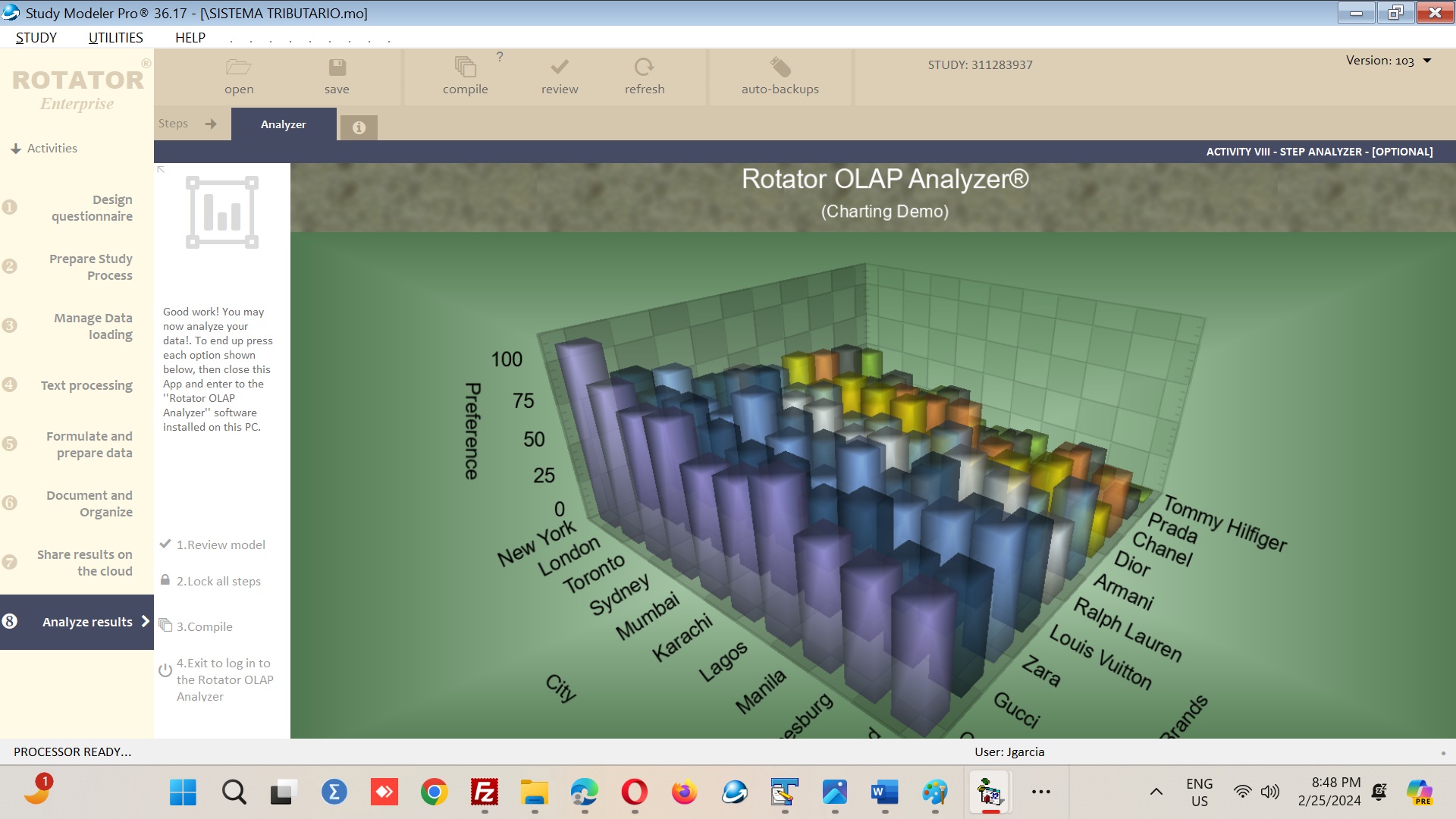Click the refresh icon
The width and height of the screenshot is (1456, 819).
tap(644, 67)
